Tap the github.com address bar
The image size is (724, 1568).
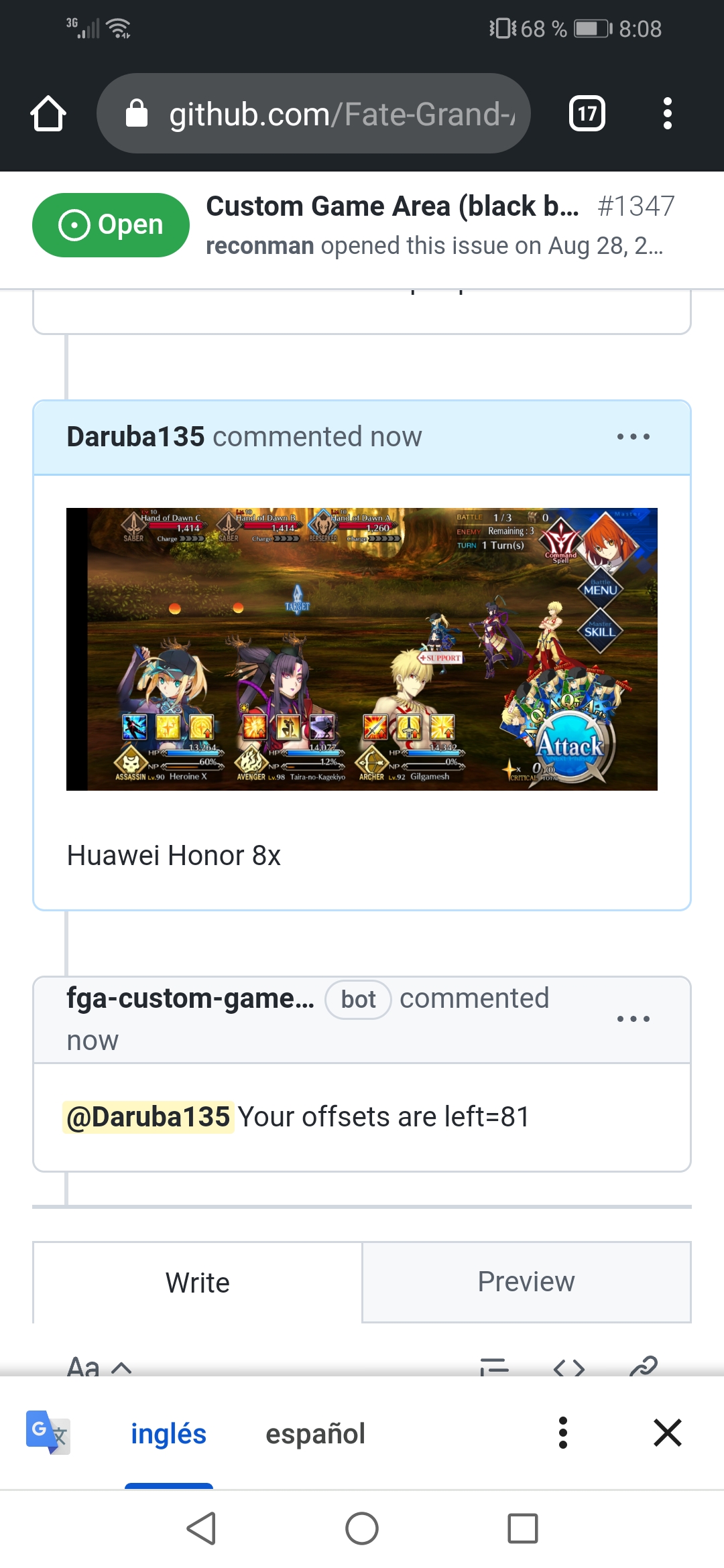314,113
